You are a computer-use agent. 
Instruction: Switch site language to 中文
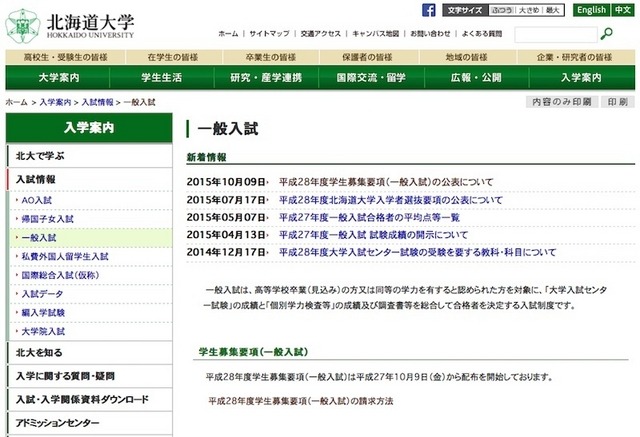point(623,10)
